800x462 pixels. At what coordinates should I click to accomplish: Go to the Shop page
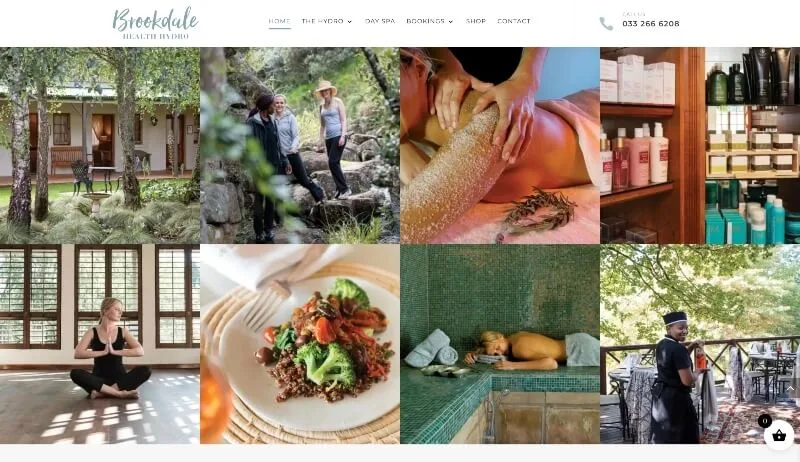click(x=476, y=21)
